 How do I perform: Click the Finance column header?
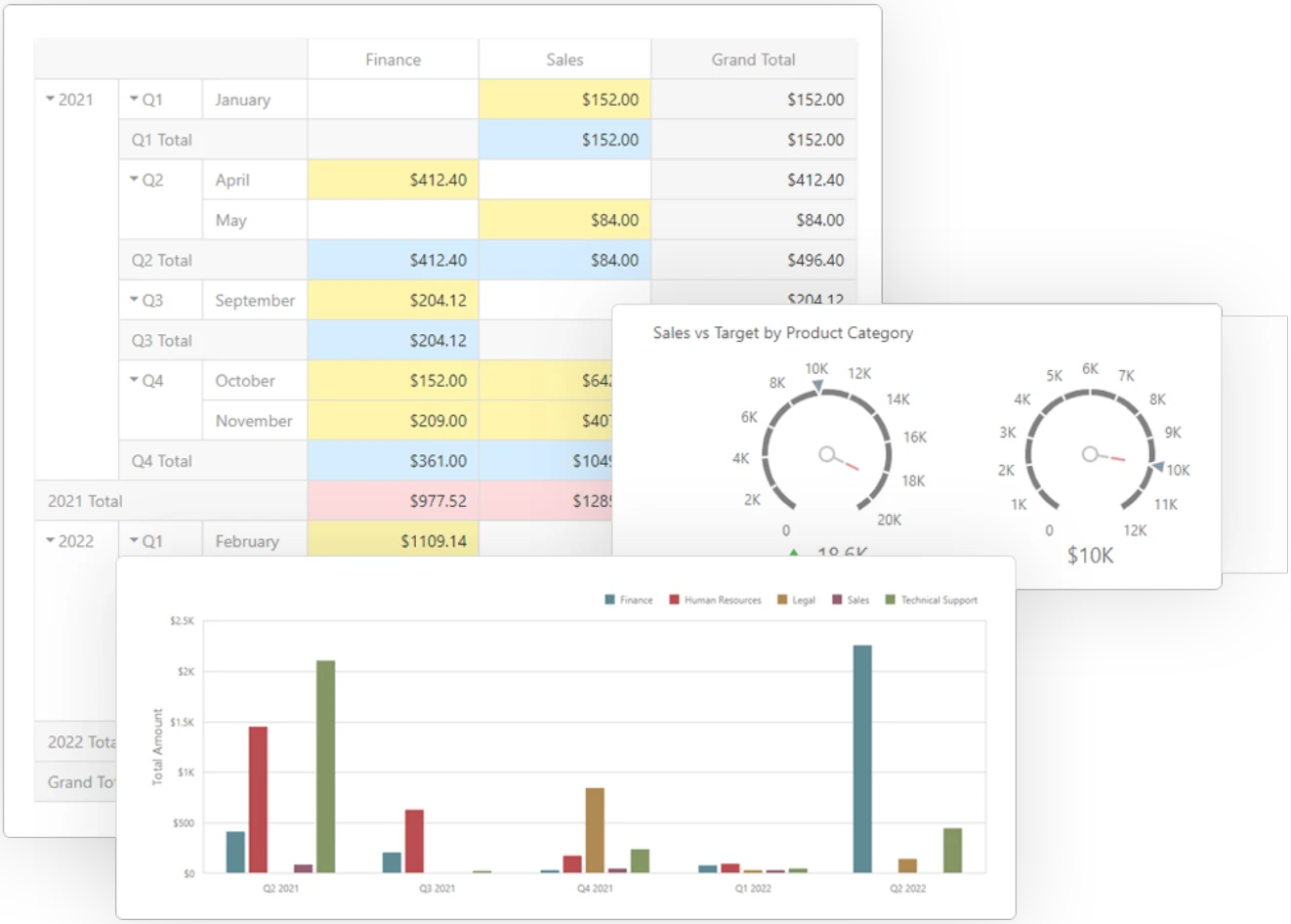393,60
